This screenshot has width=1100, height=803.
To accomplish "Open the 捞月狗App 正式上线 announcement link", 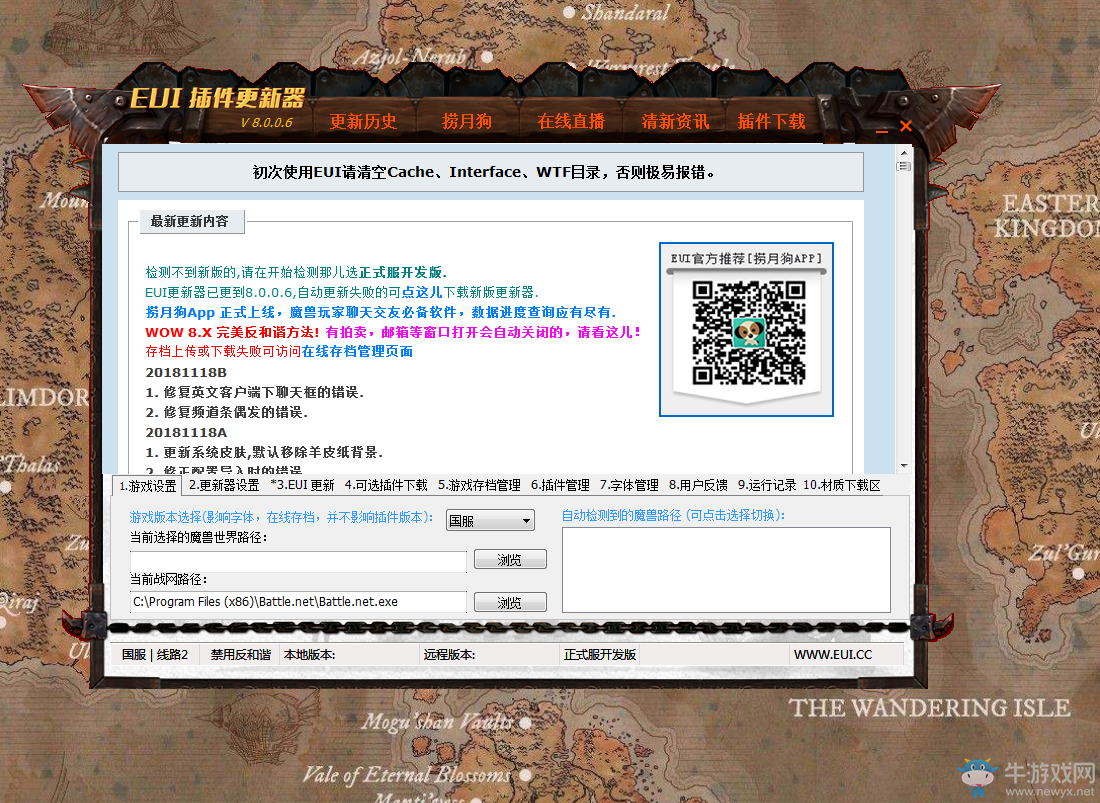I will tap(380, 312).
